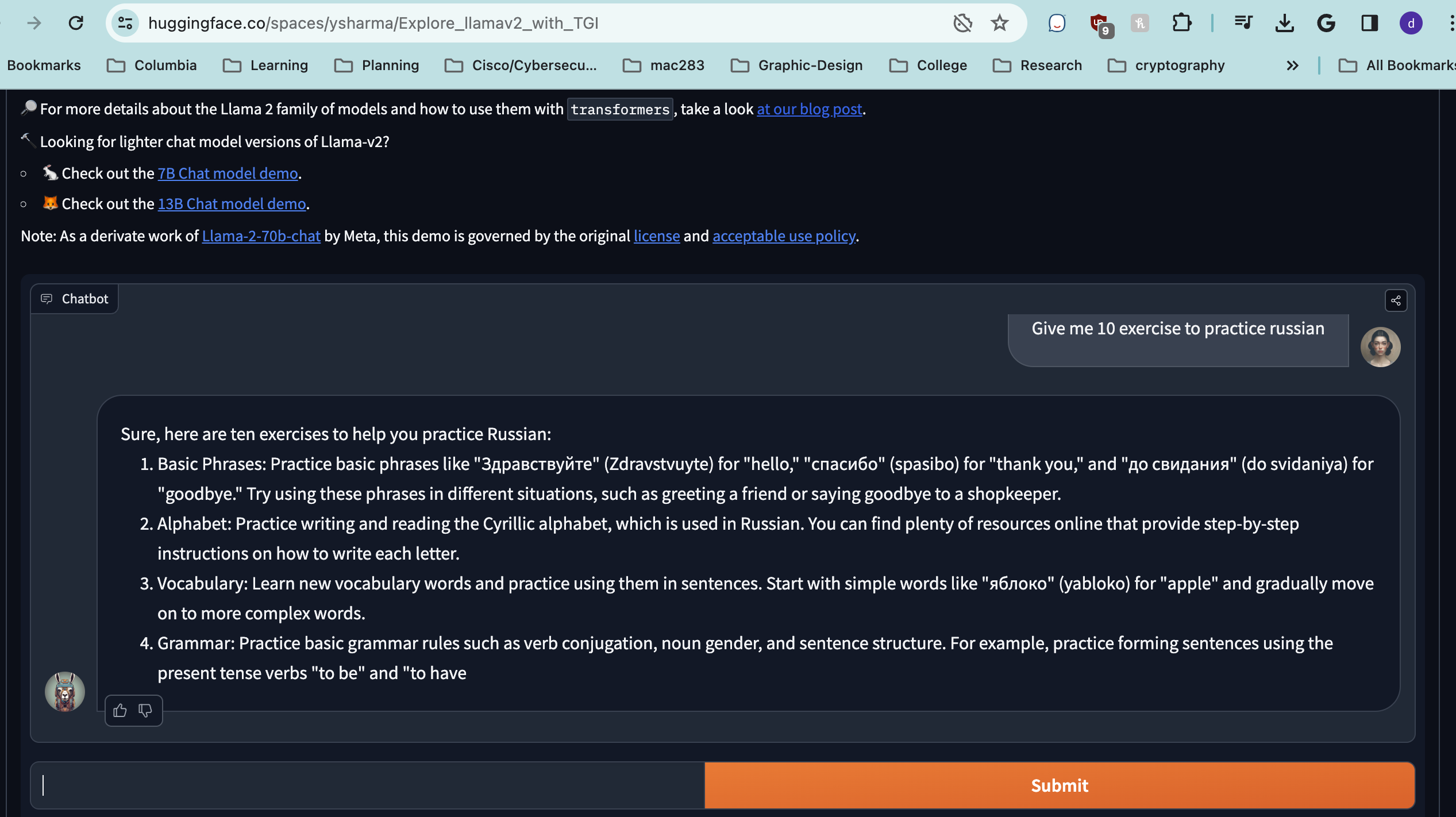Viewport: 1456px width, 817px height.
Task: Click the browser forward arrow
Action: [34, 23]
